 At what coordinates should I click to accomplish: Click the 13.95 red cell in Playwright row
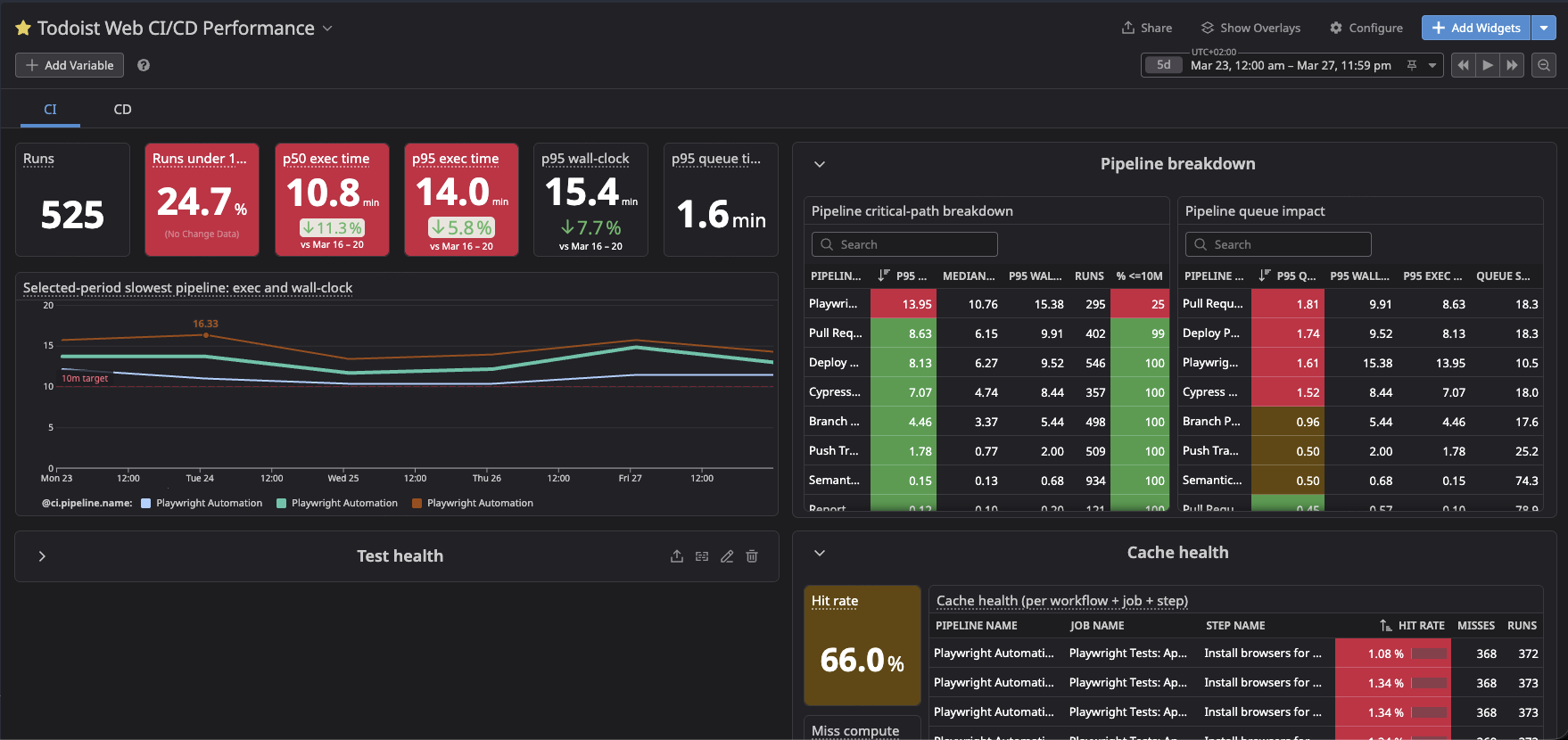(903, 304)
